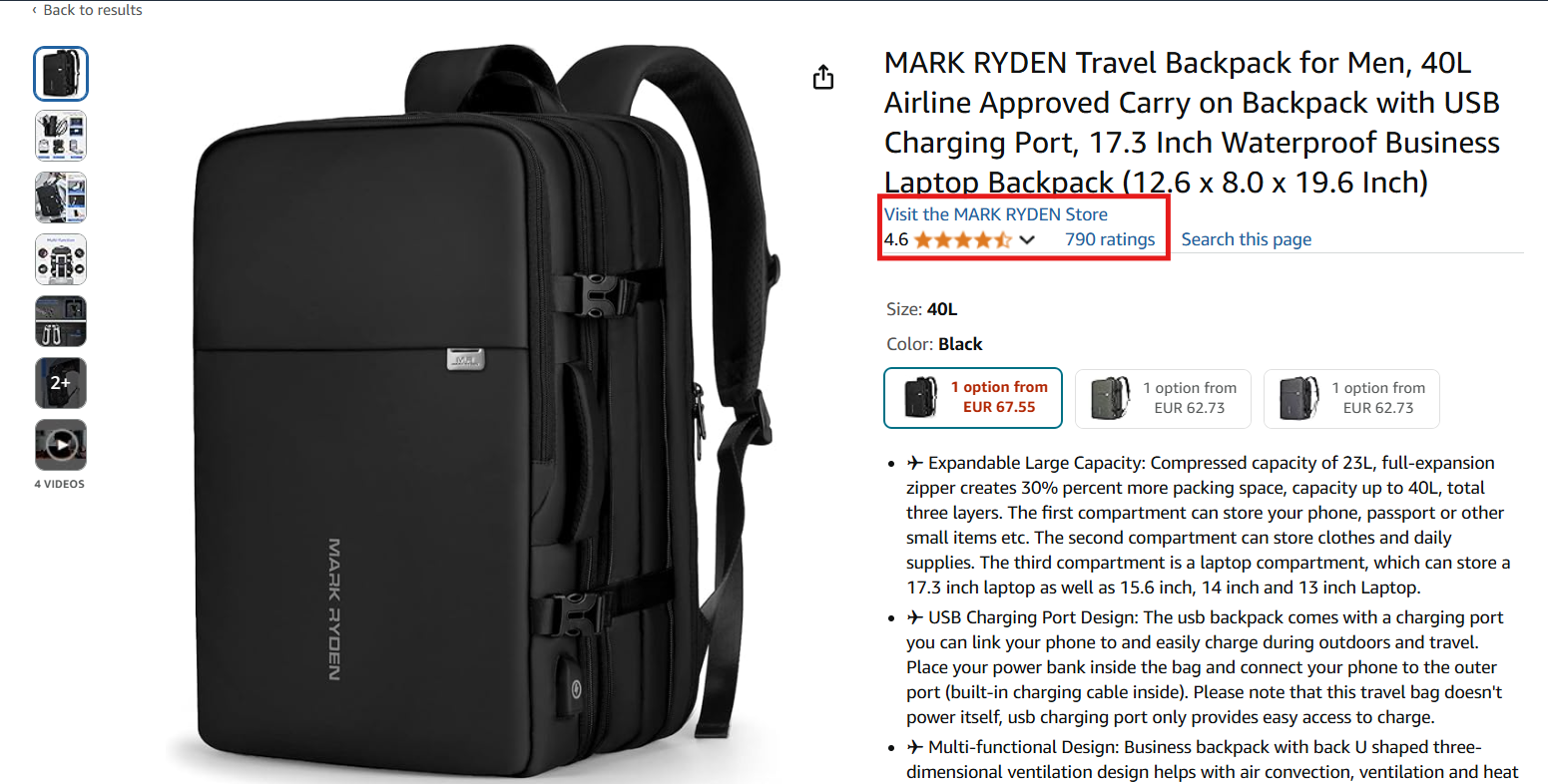Click the share icon above product image
This screenshot has height=784, width=1548.
[823, 77]
